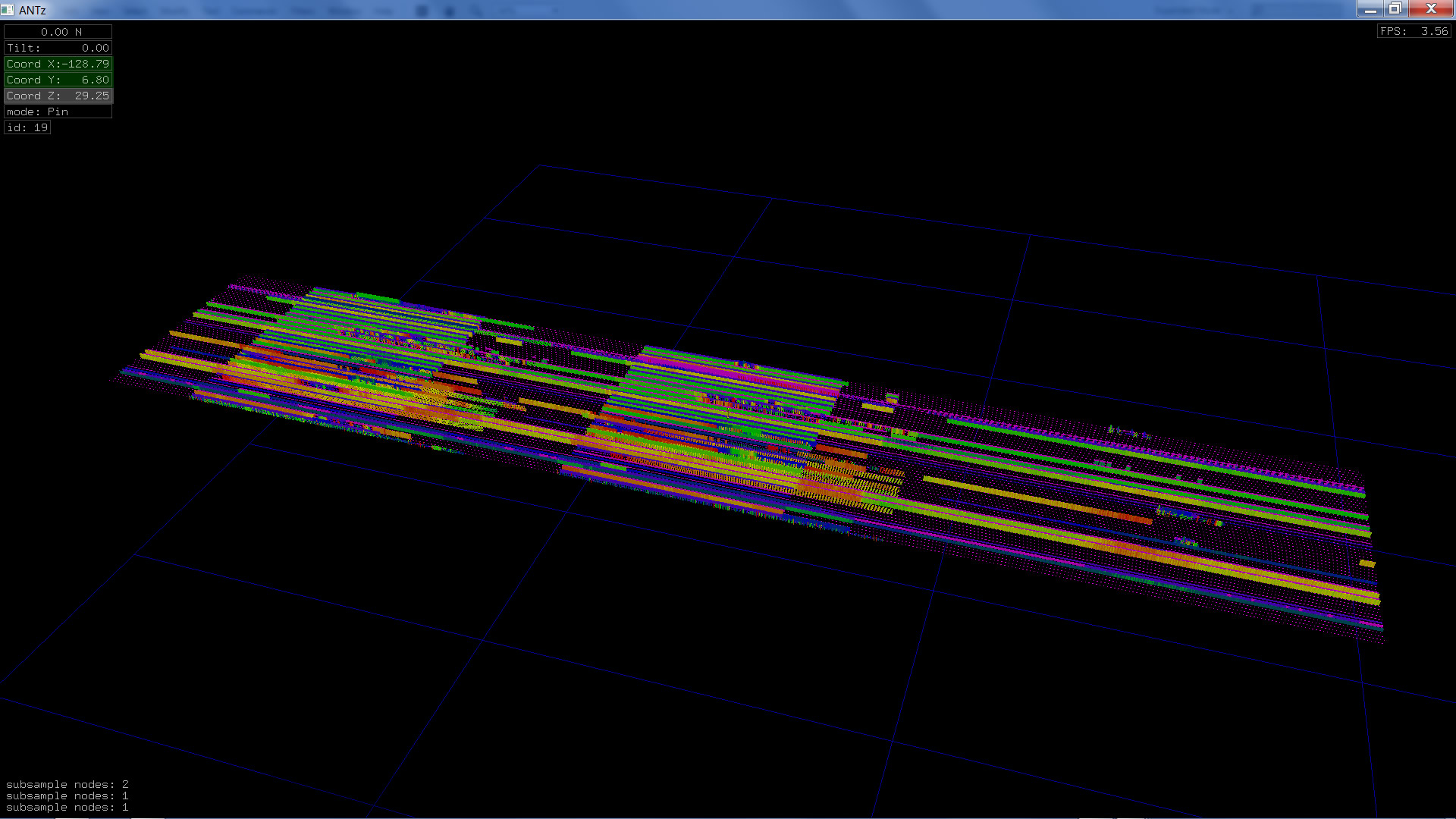Click the ANTz window title text
1456x819 pixels.
tap(33, 10)
